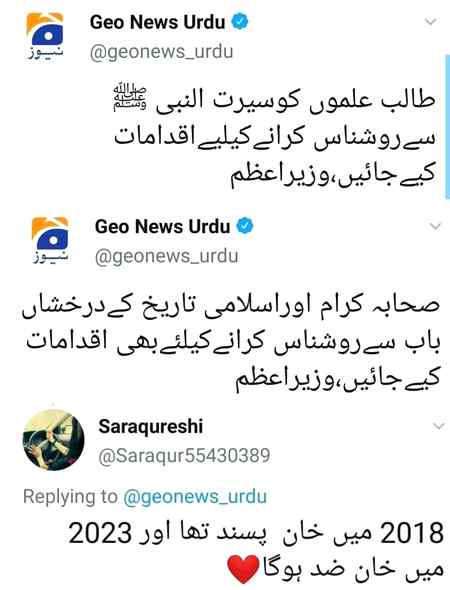Click the red heart emoji in the reply

(243, 569)
